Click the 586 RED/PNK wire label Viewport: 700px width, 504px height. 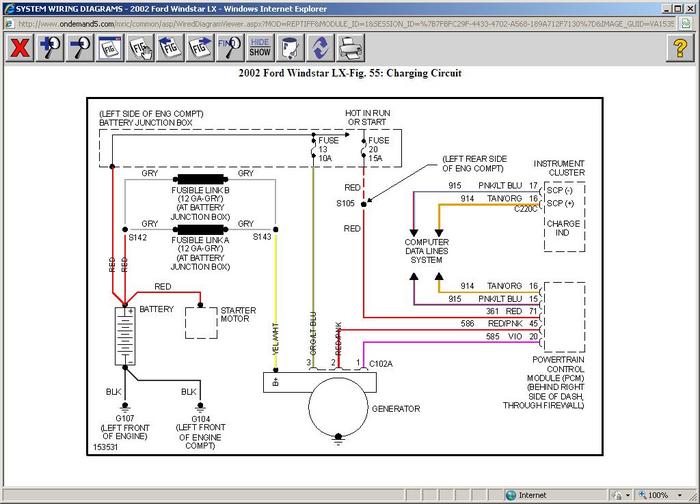click(493, 323)
